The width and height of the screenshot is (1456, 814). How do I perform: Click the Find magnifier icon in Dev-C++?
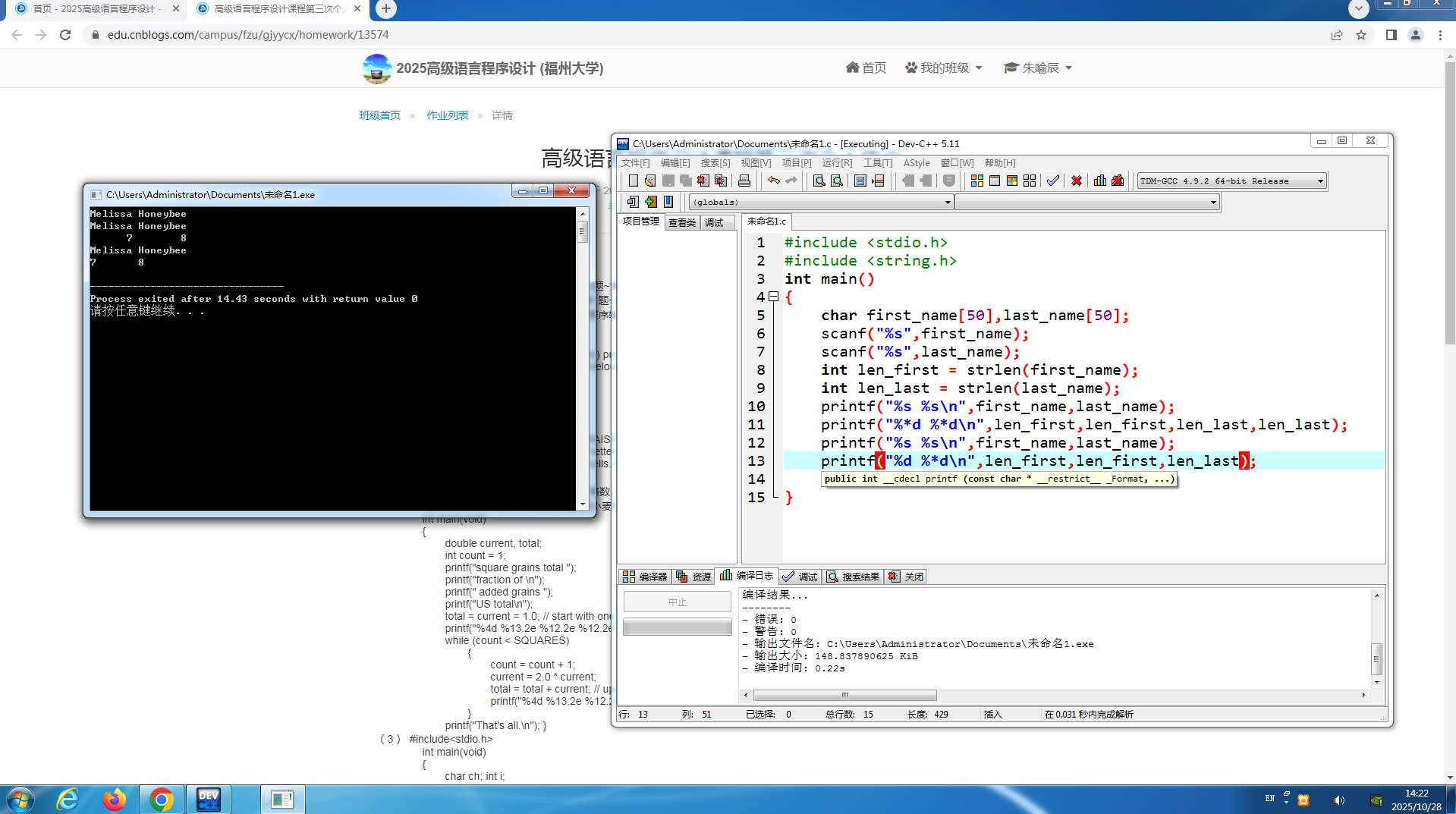pos(819,181)
